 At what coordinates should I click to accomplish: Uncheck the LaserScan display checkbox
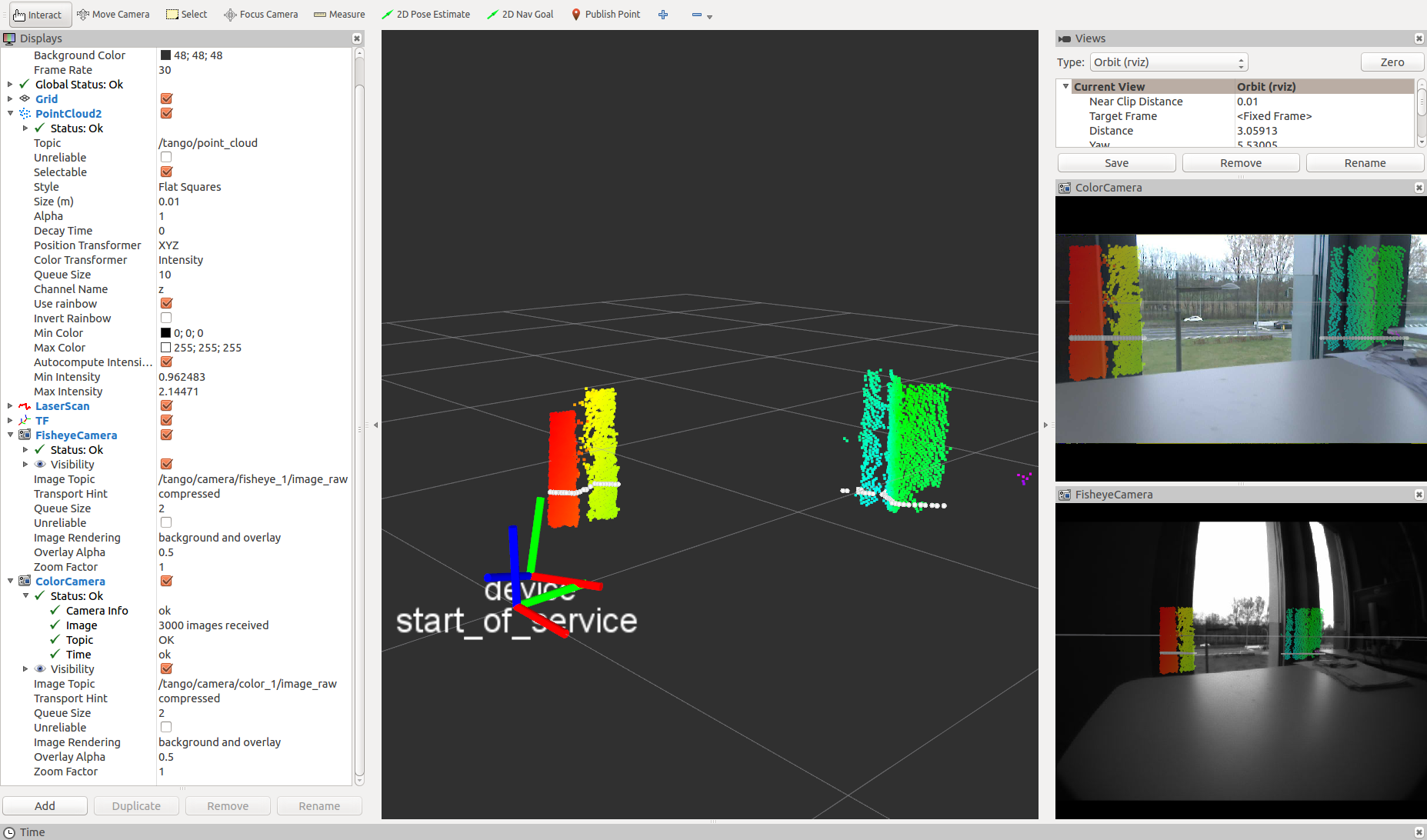tap(166, 406)
